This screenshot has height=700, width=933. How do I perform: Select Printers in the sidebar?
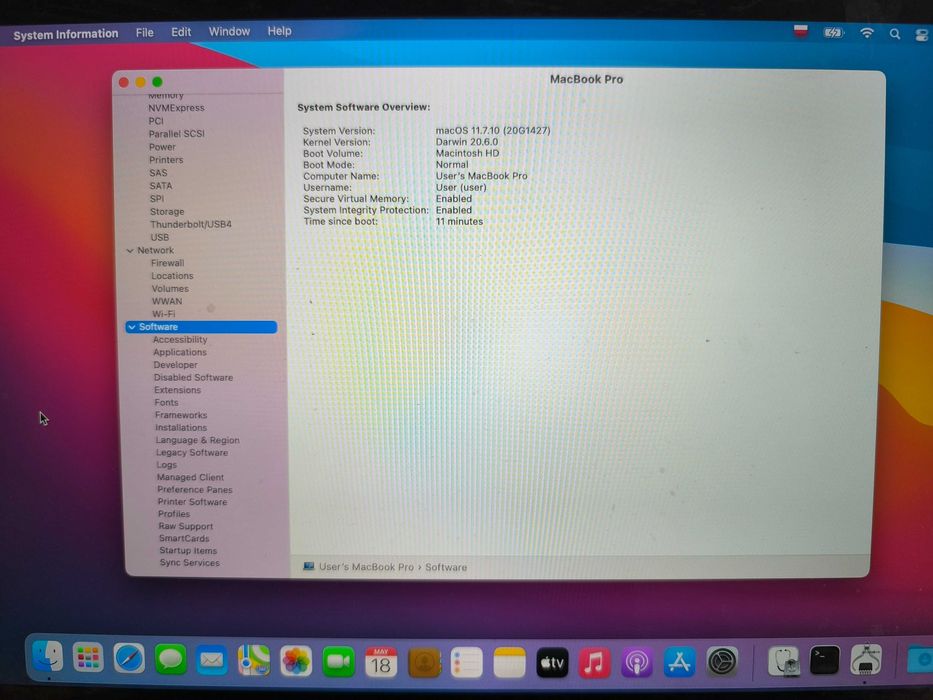[x=166, y=160]
